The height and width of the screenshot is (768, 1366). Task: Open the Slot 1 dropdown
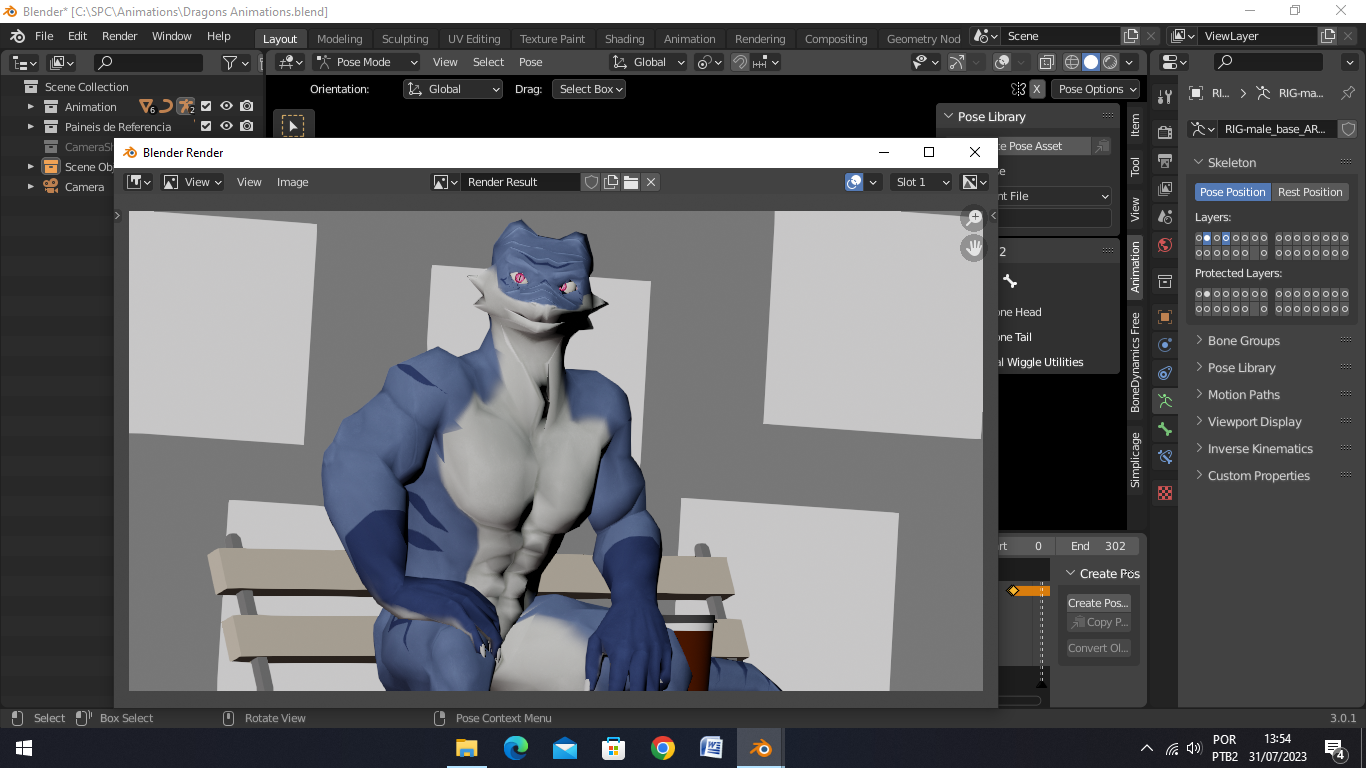coord(921,182)
